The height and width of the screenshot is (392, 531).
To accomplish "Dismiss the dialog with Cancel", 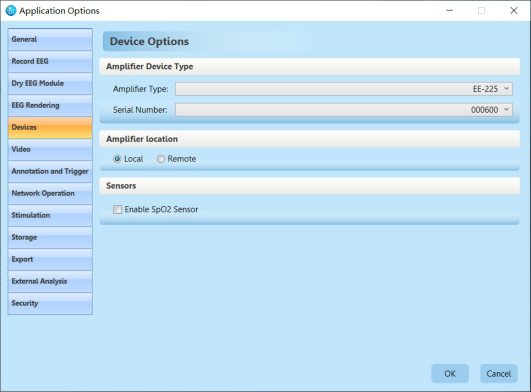I will coord(498,374).
